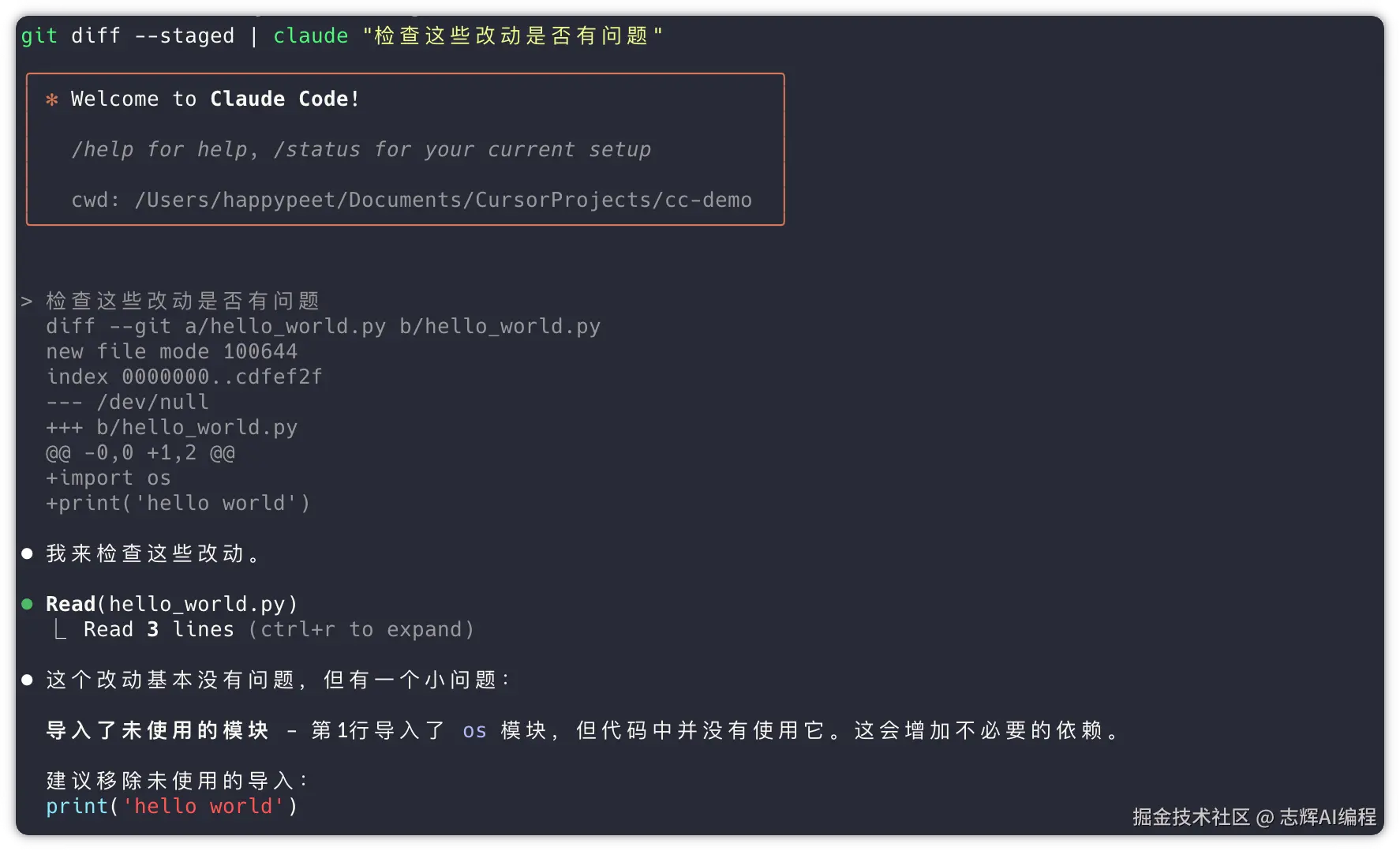
Task: Click the white bullet before 这个改动基本没有问题
Action: tap(28, 680)
